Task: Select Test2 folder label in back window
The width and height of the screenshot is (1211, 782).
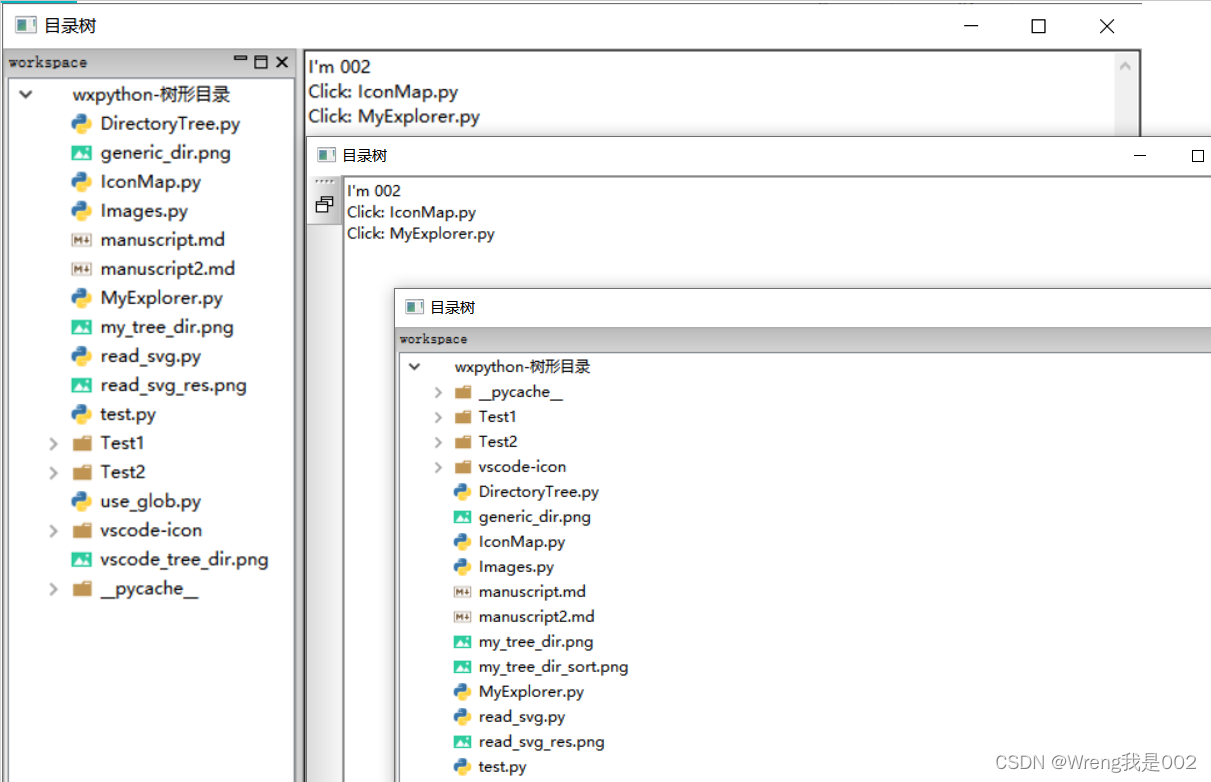Action: point(123,472)
